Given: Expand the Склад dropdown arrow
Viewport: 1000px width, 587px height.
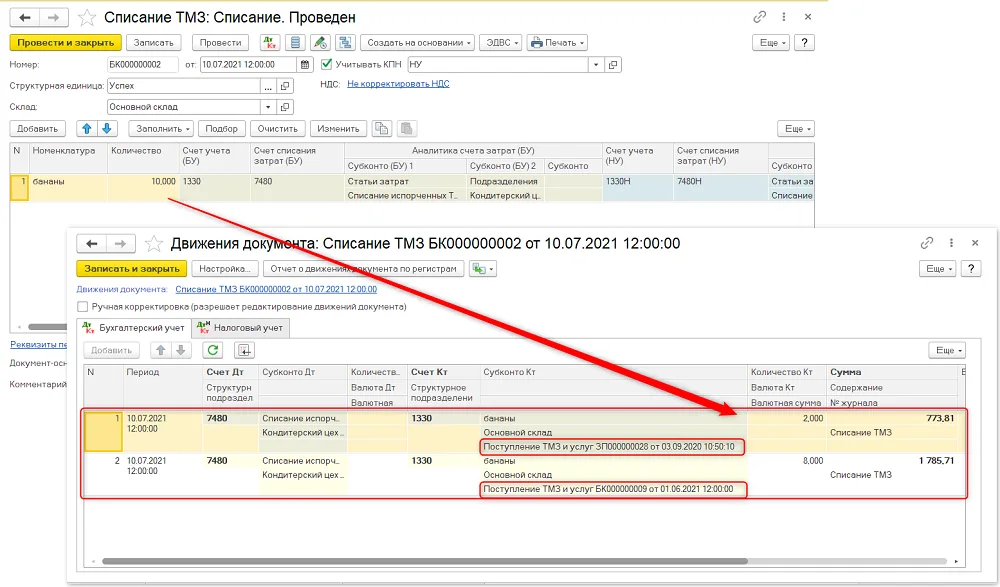Looking at the screenshot, I should click(x=268, y=107).
